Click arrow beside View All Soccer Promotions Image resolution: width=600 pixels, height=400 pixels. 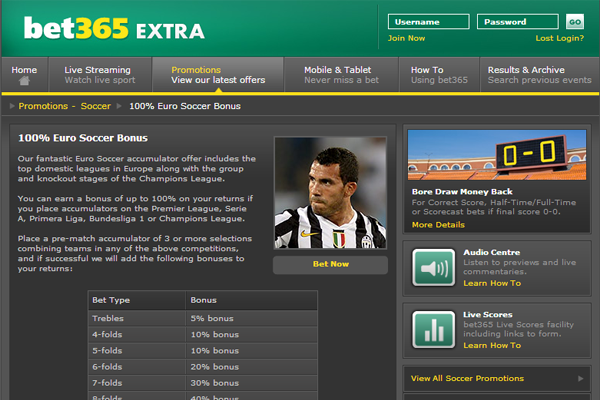point(580,379)
